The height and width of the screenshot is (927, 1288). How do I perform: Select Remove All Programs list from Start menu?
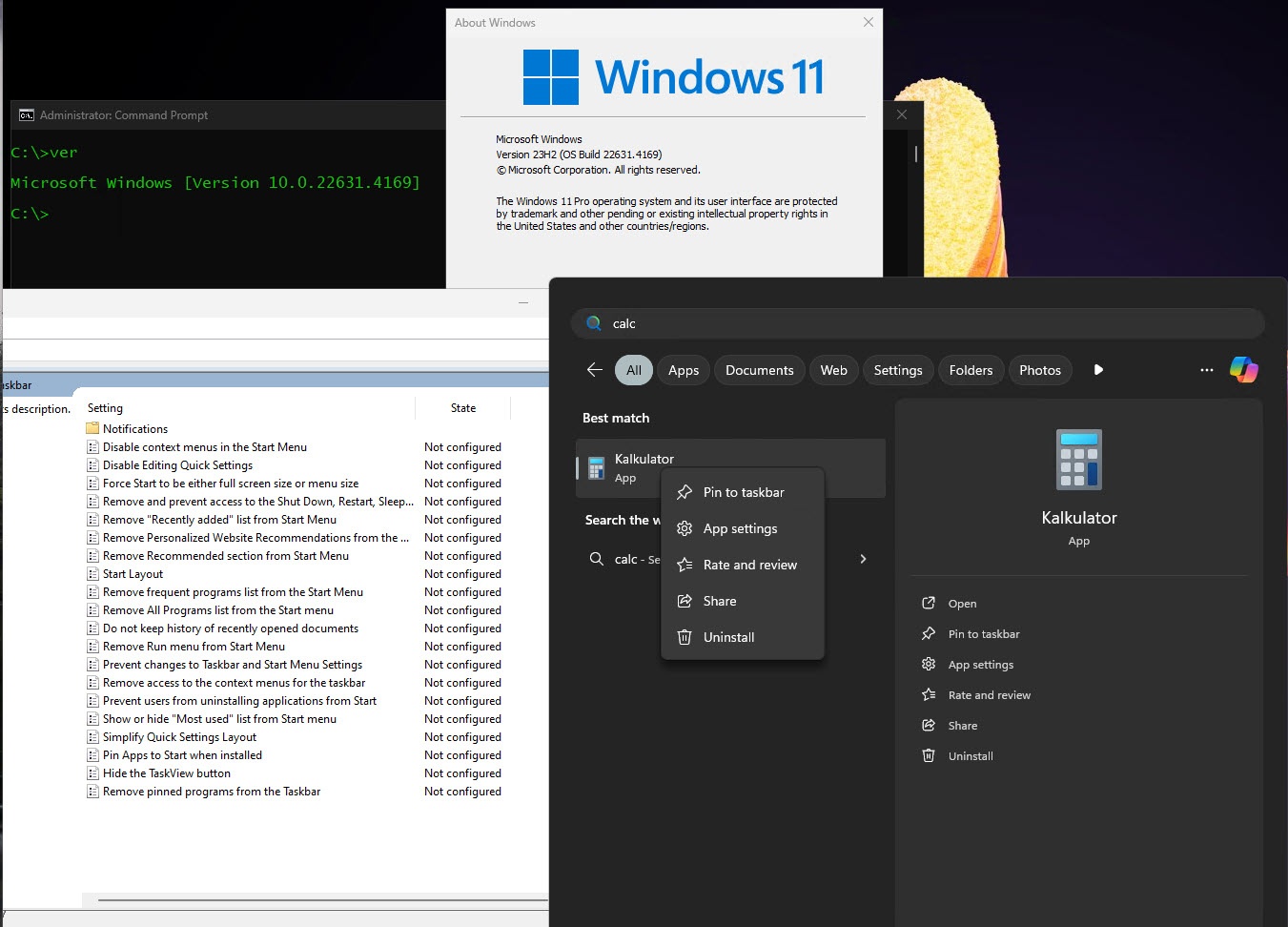point(218,610)
